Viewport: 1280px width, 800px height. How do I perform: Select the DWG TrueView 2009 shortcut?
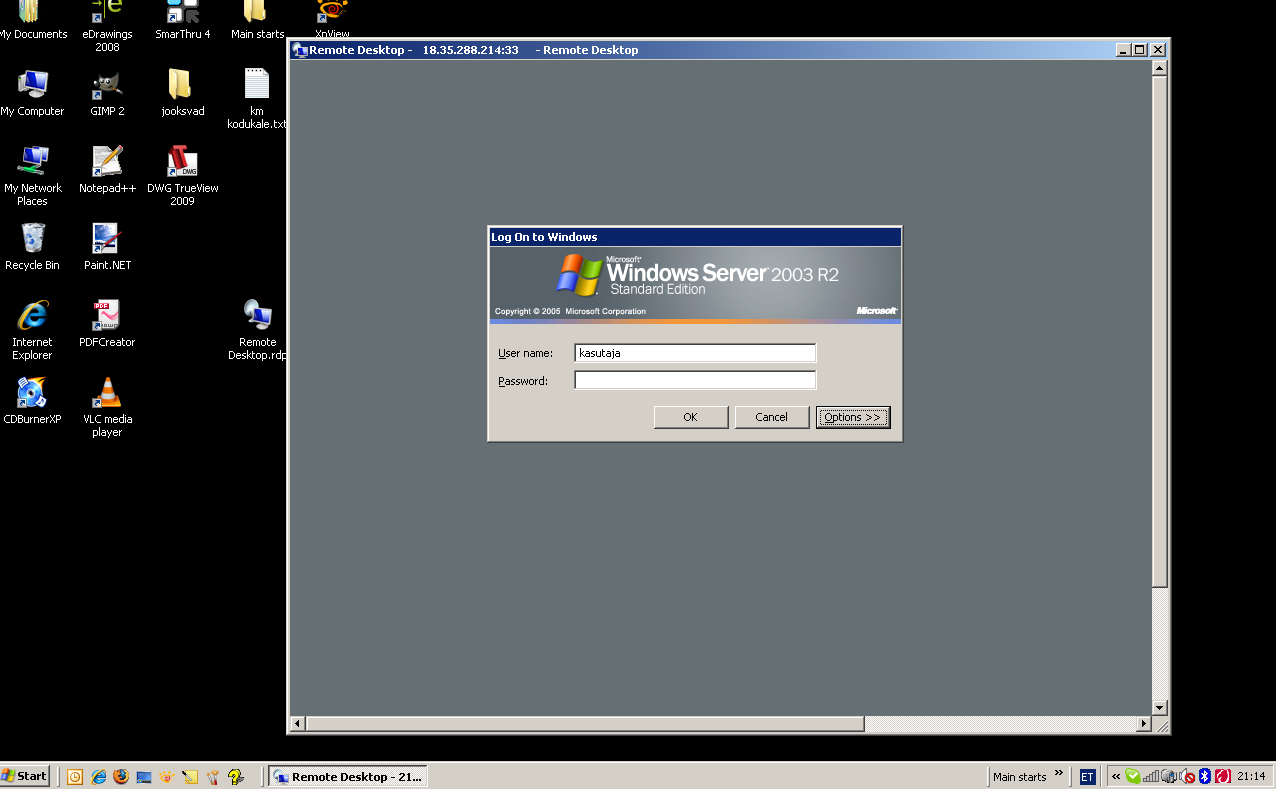[x=182, y=176]
